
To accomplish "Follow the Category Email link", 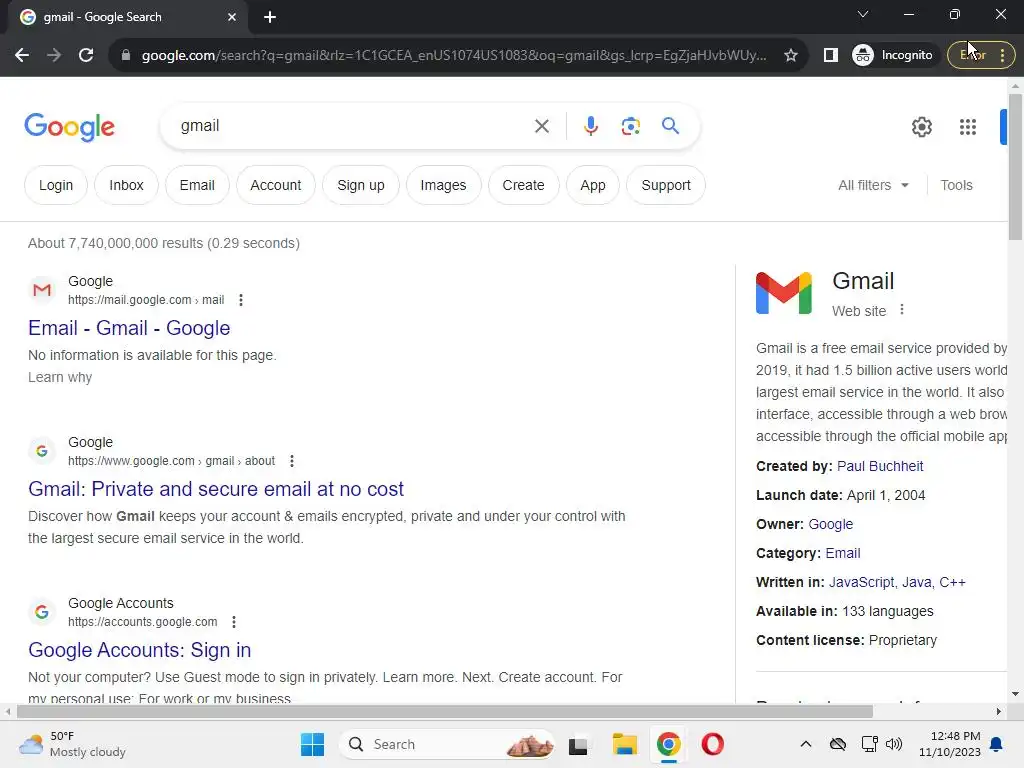I will click(x=842, y=553).
